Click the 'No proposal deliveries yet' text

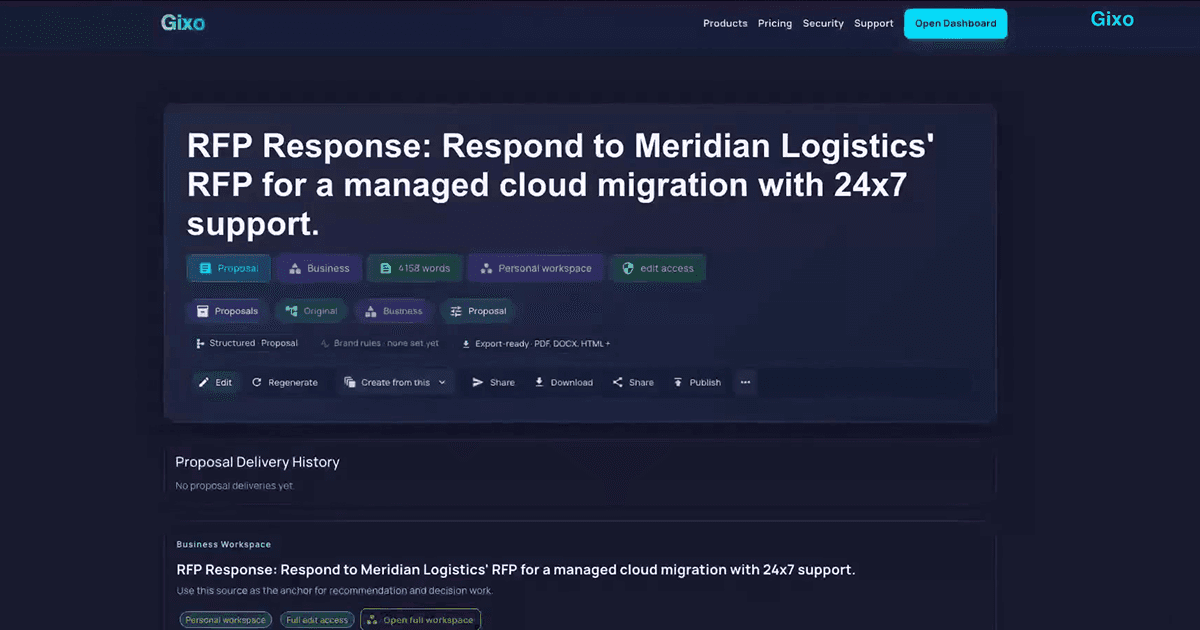(235, 486)
